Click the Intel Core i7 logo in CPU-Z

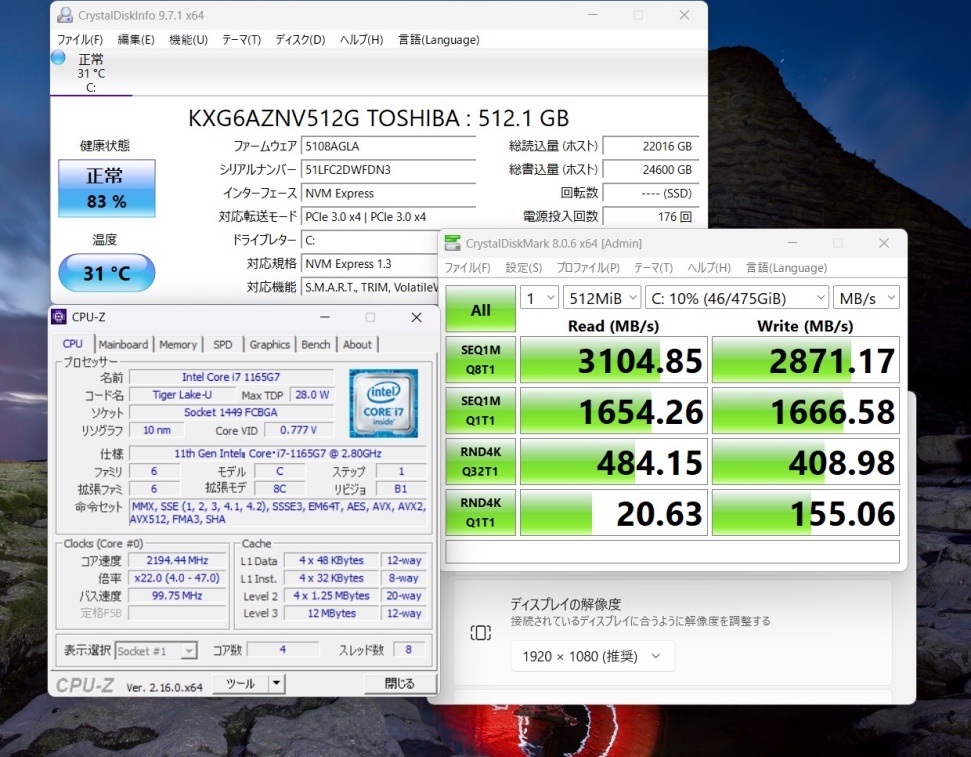(384, 404)
